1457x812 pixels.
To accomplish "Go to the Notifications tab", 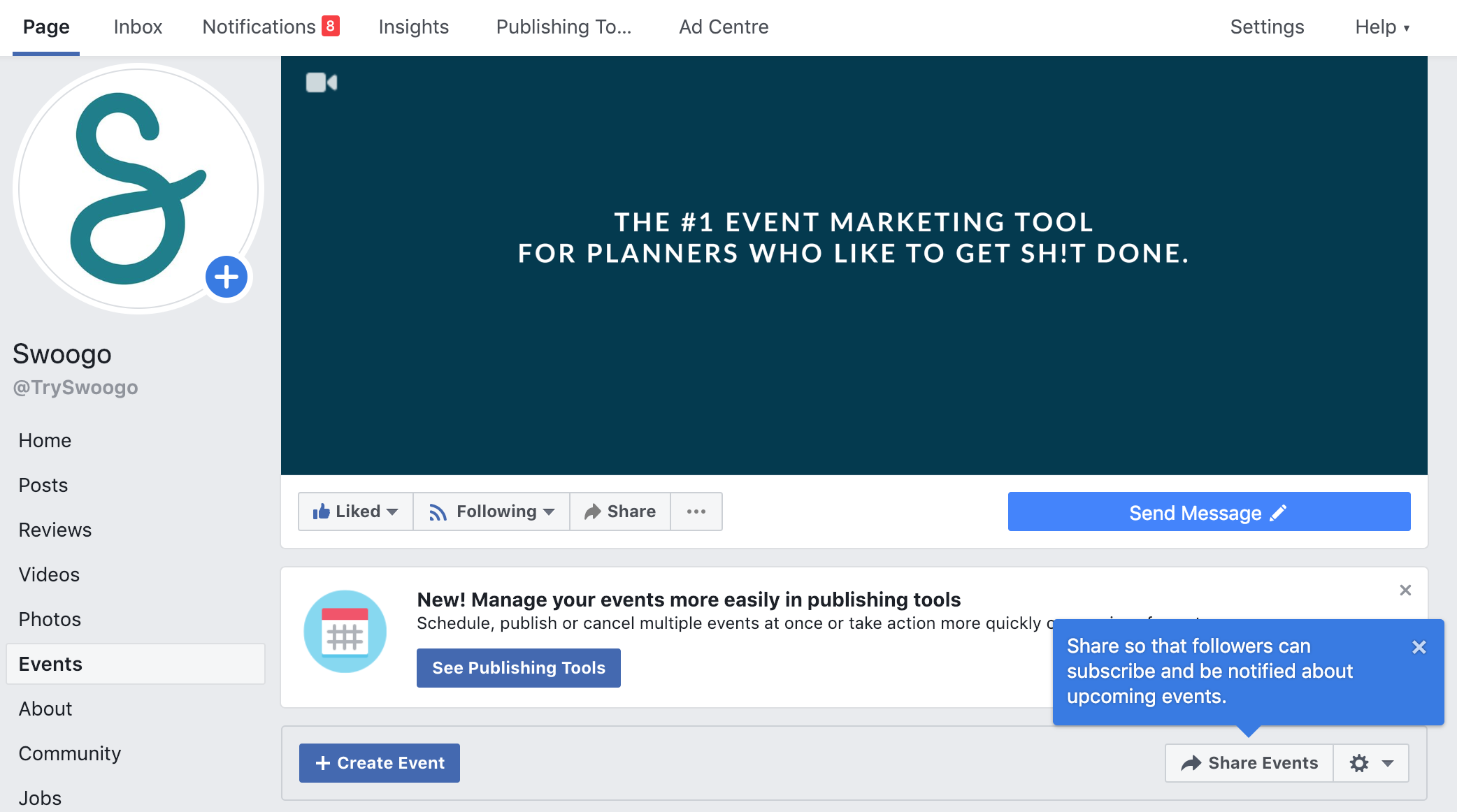I will 259,27.
